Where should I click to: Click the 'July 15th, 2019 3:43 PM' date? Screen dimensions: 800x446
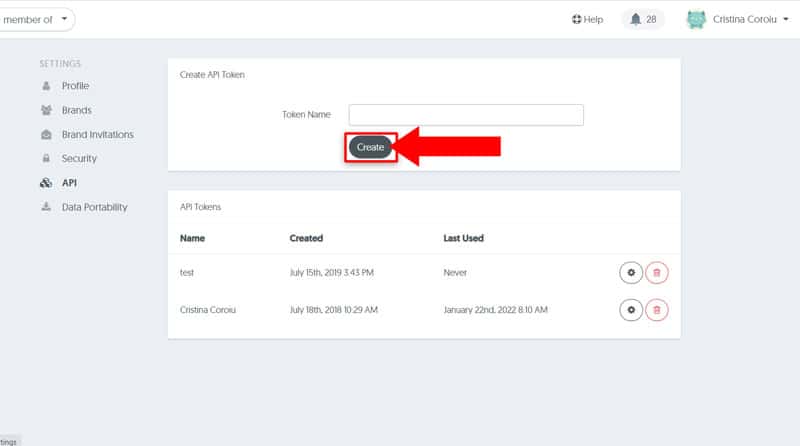pos(332,272)
